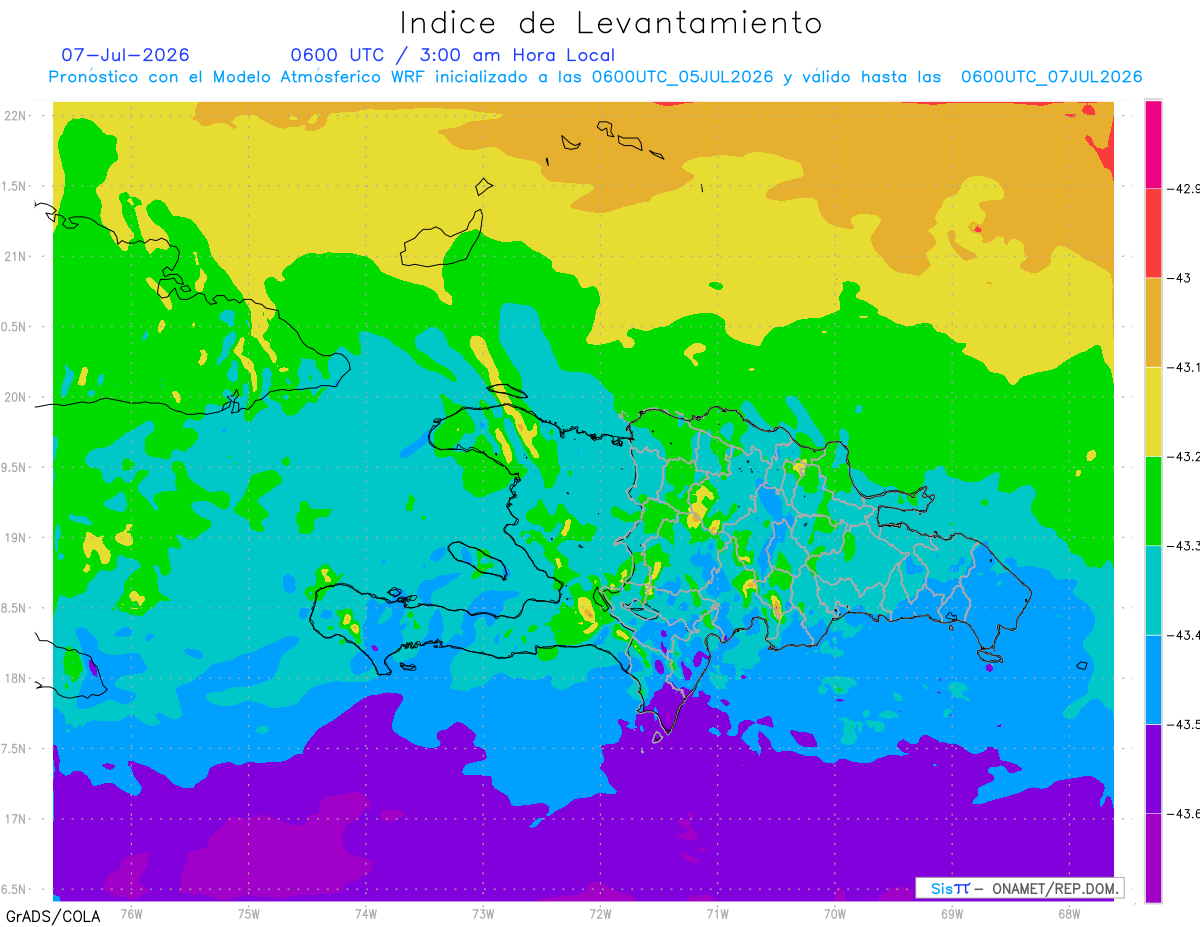Click the legend value "-43.4"
The width and height of the screenshot is (1200, 927).
pyautogui.click(x=1185, y=636)
